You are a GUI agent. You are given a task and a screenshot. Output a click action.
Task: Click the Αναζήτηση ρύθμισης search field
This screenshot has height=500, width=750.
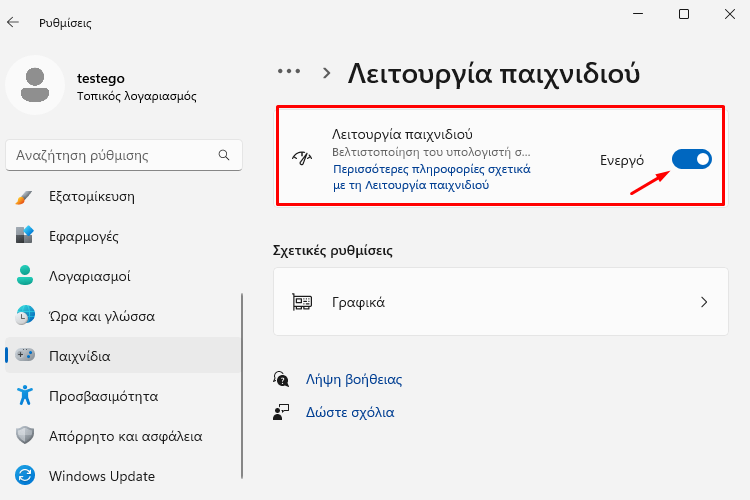[124, 155]
